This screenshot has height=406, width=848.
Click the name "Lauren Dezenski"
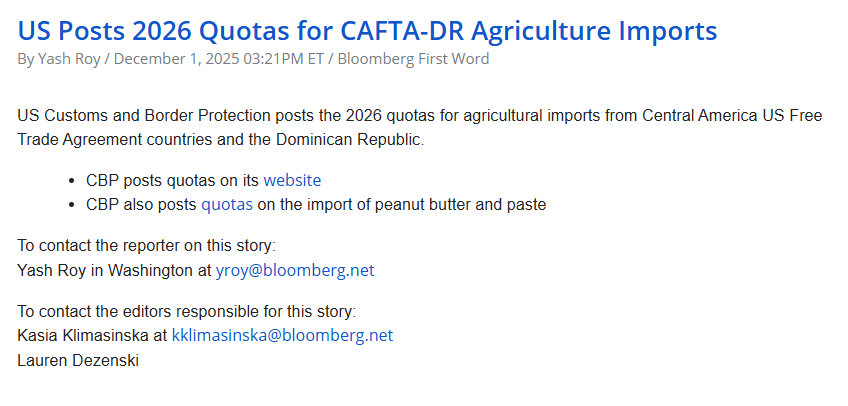78,361
